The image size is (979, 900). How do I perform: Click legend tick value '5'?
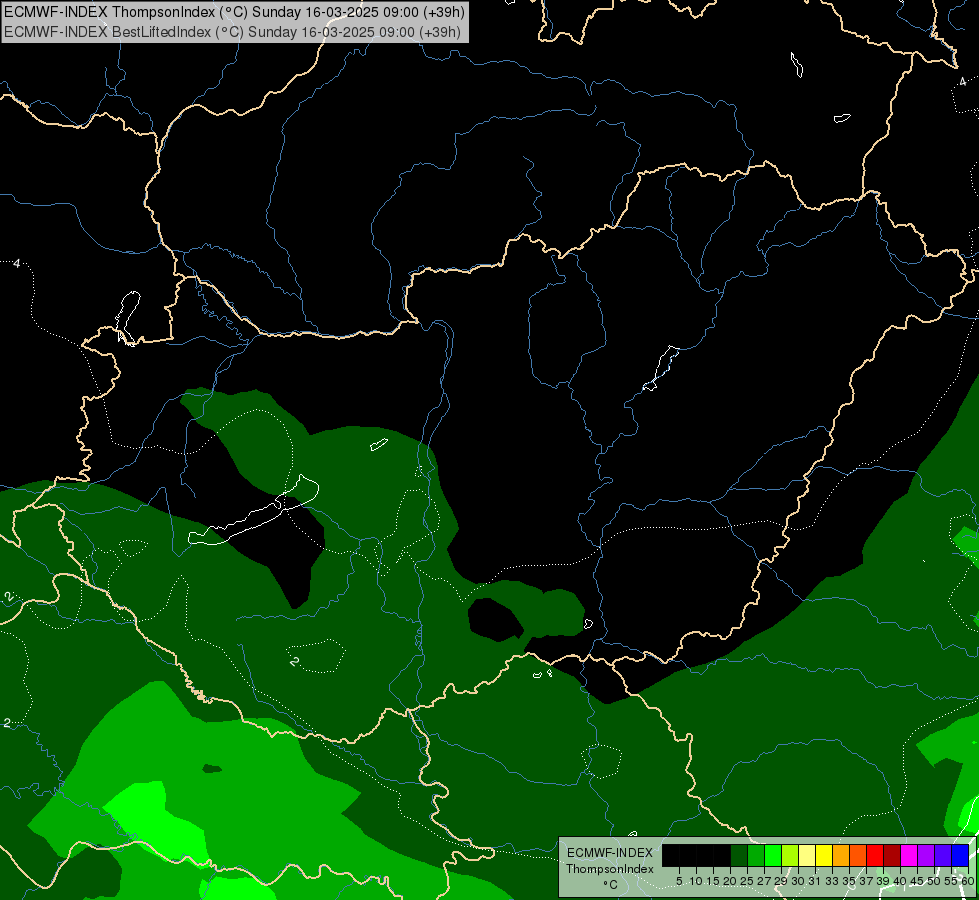(679, 881)
